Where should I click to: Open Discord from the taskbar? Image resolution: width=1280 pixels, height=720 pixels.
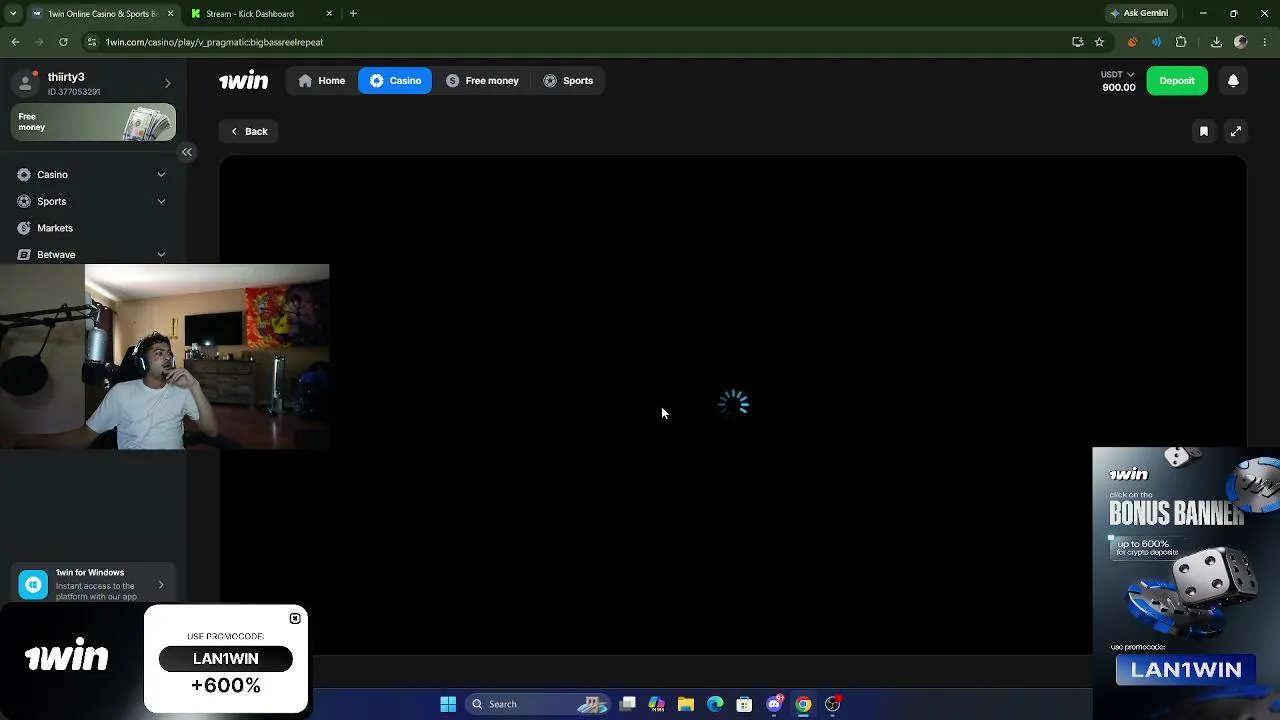pyautogui.click(x=774, y=704)
